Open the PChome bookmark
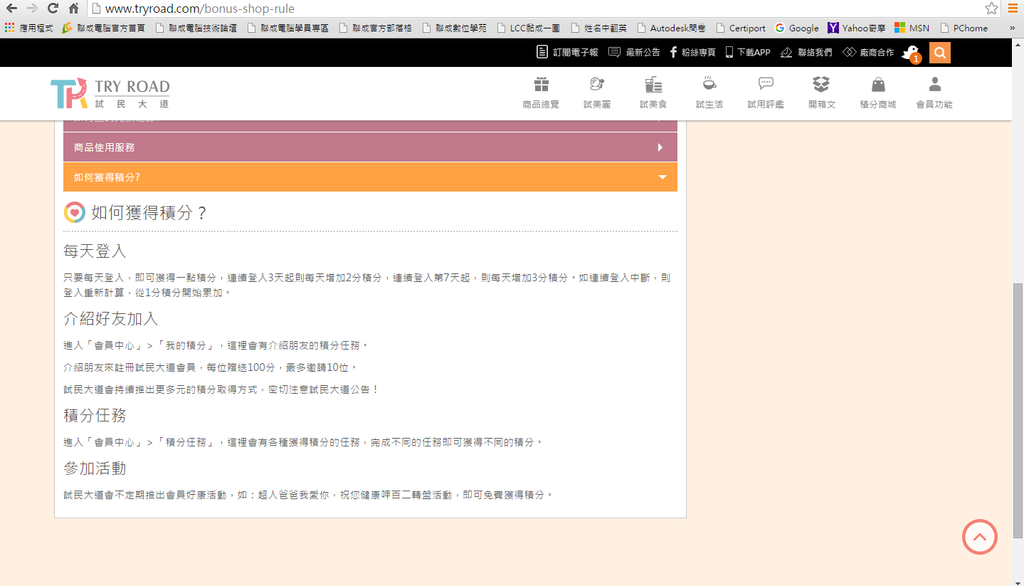 click(964, 28)
